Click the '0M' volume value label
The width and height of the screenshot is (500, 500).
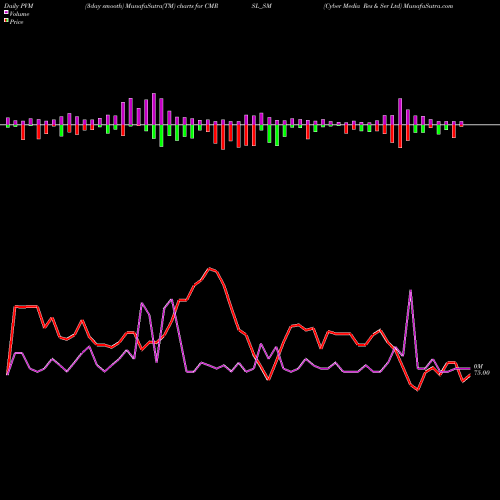coord(478,367)
